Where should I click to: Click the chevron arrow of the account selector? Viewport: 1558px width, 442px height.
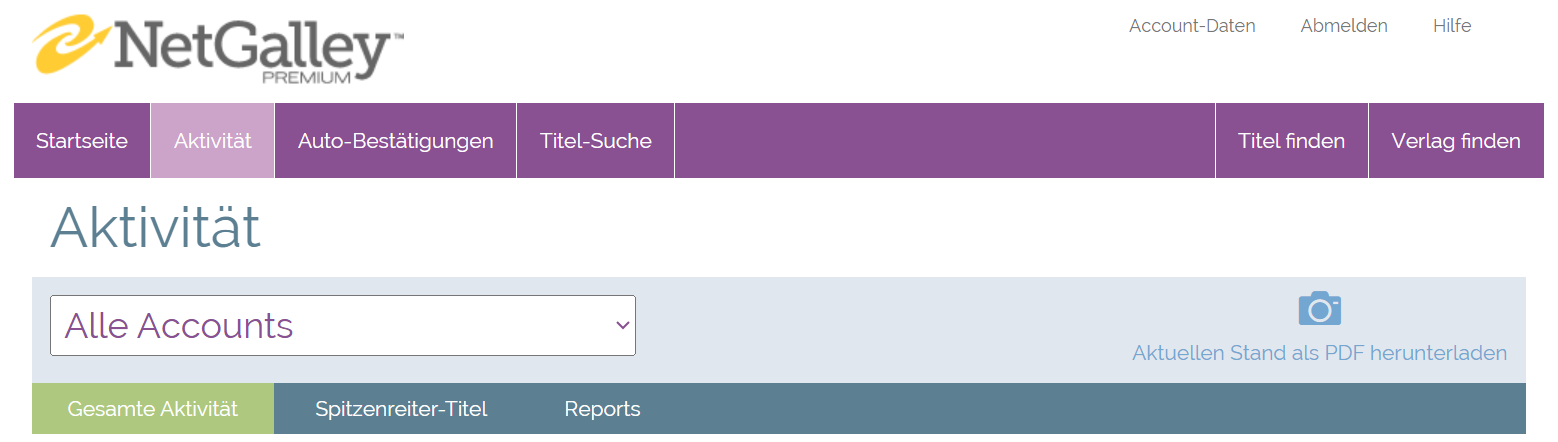click(622, 325)
